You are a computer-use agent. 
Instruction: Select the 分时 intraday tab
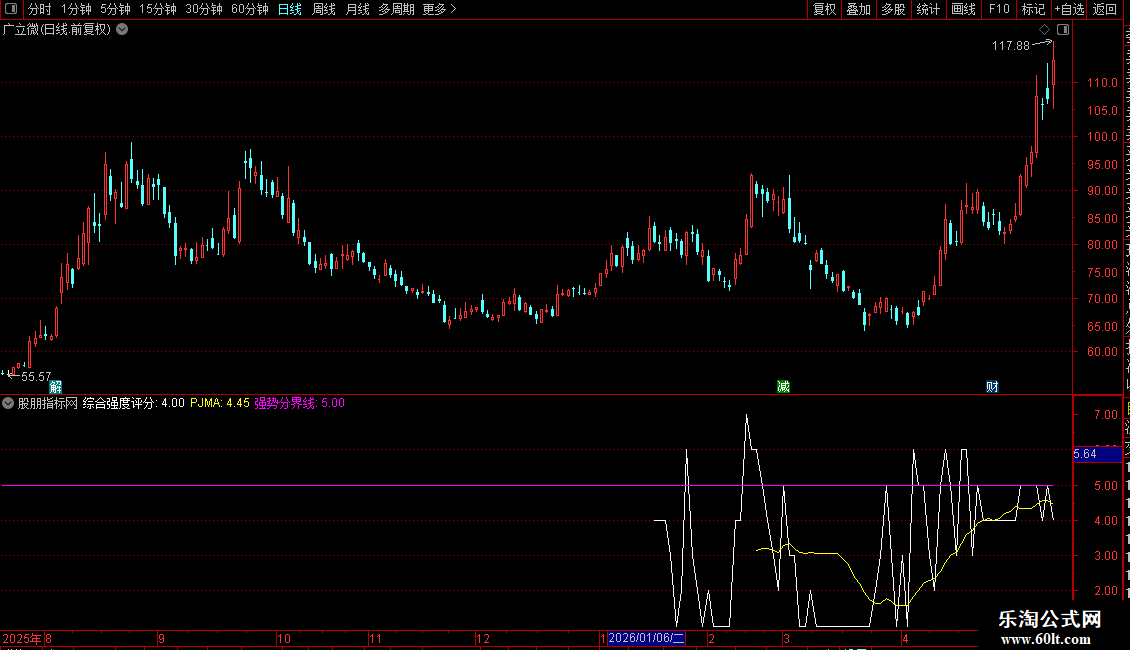click(x=40, y=9)
